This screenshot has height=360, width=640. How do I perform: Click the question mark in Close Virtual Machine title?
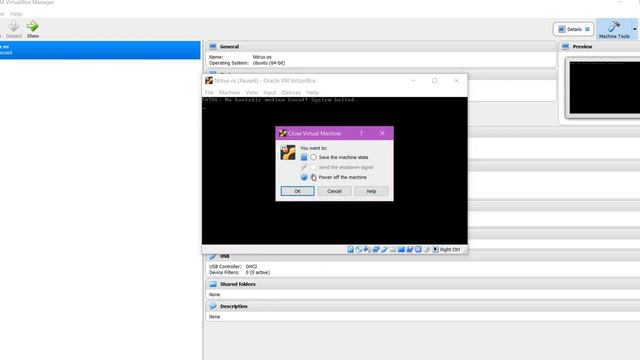point(361,133)
